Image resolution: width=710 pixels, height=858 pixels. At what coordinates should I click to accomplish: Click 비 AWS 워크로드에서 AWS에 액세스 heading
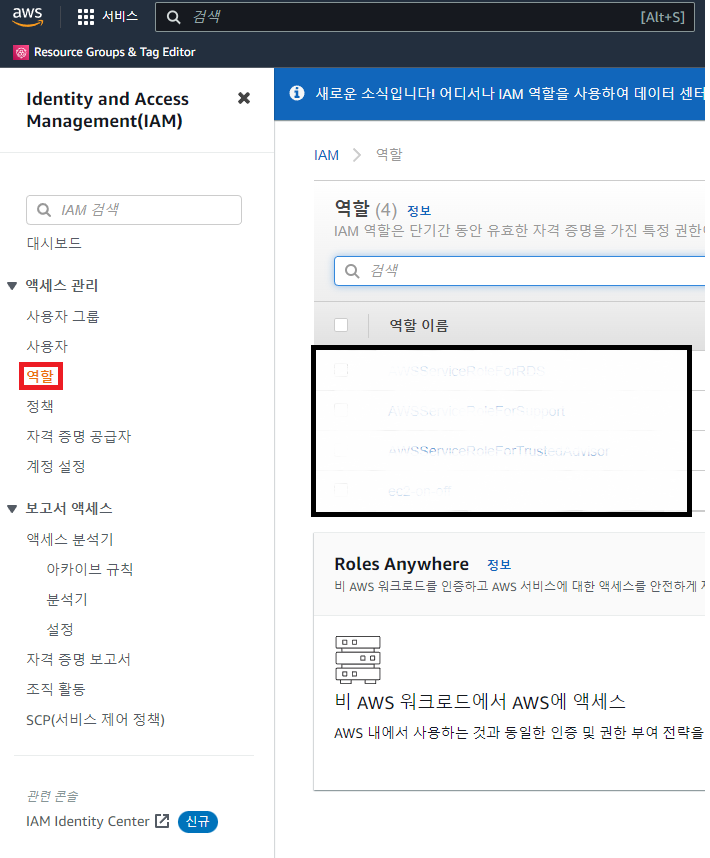pos(480,702)
